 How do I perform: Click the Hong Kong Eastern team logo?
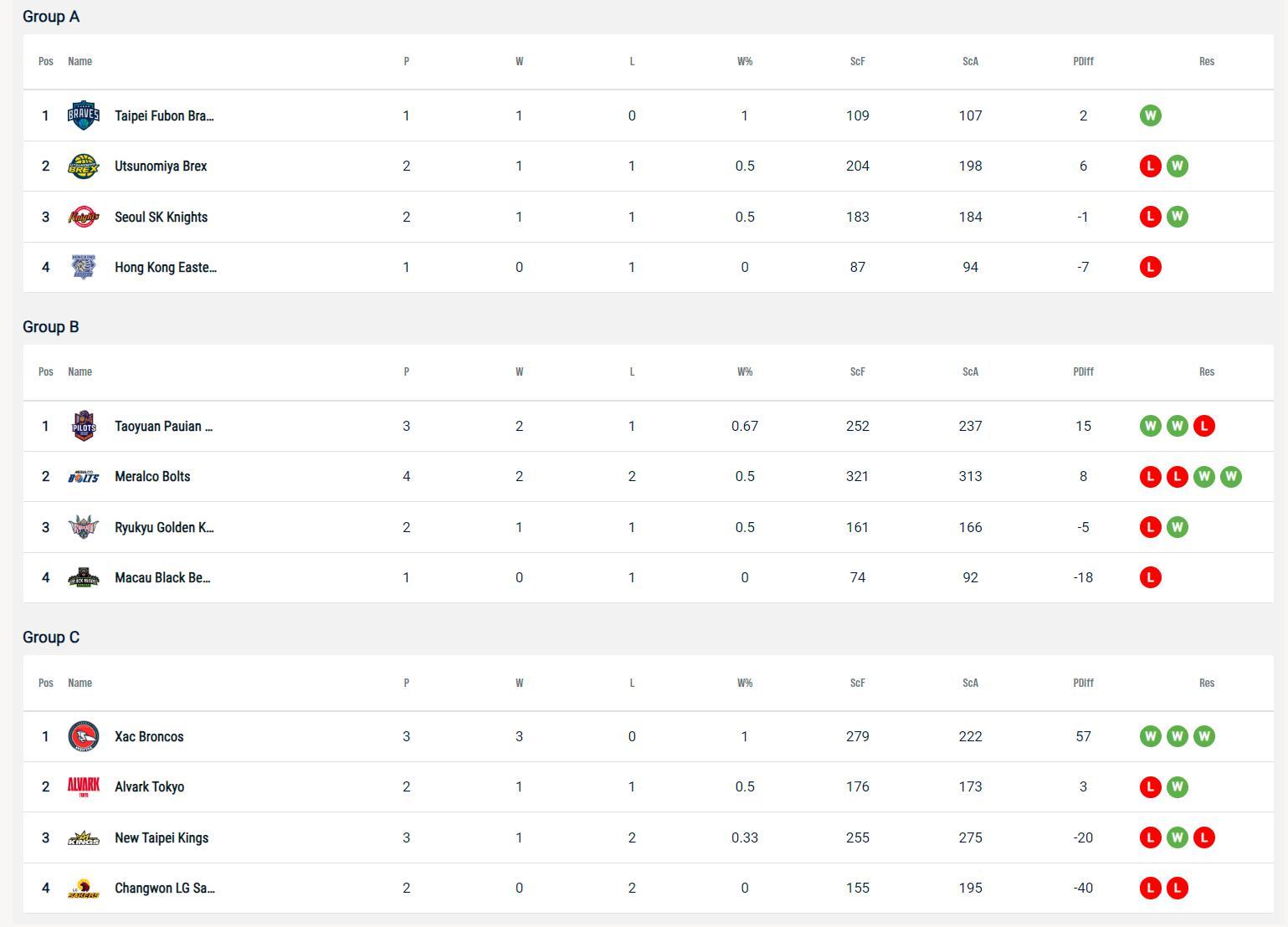[83, 267]
